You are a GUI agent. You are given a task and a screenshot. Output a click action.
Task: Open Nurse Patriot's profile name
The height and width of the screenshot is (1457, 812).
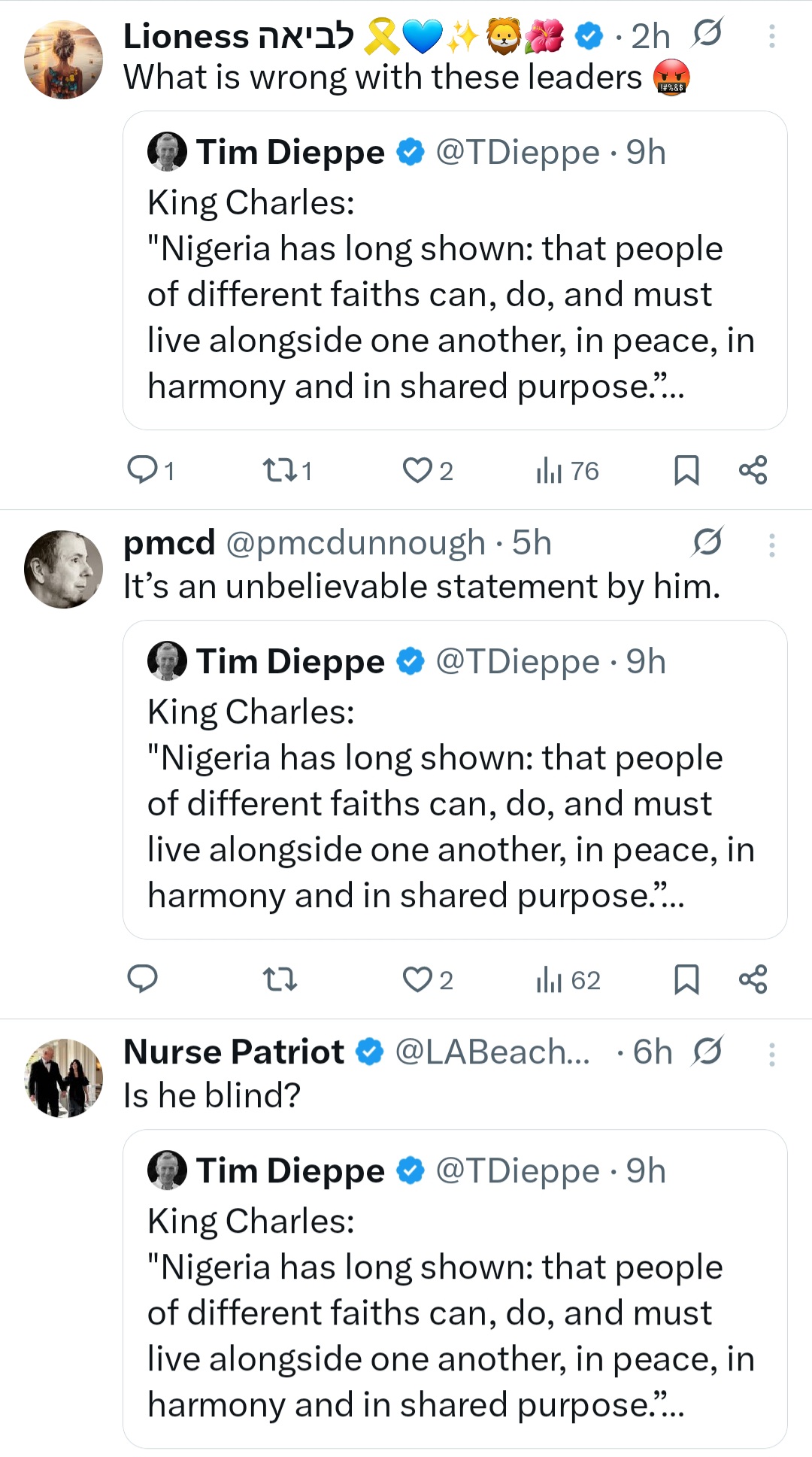point(234,1052)
